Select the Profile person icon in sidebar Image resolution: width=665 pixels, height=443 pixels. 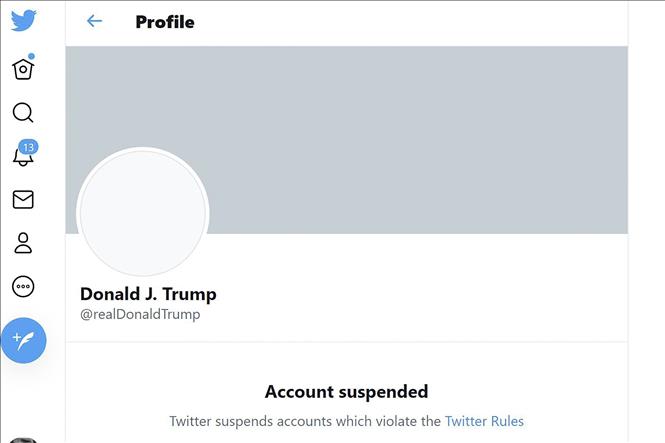tap(23, 243)
